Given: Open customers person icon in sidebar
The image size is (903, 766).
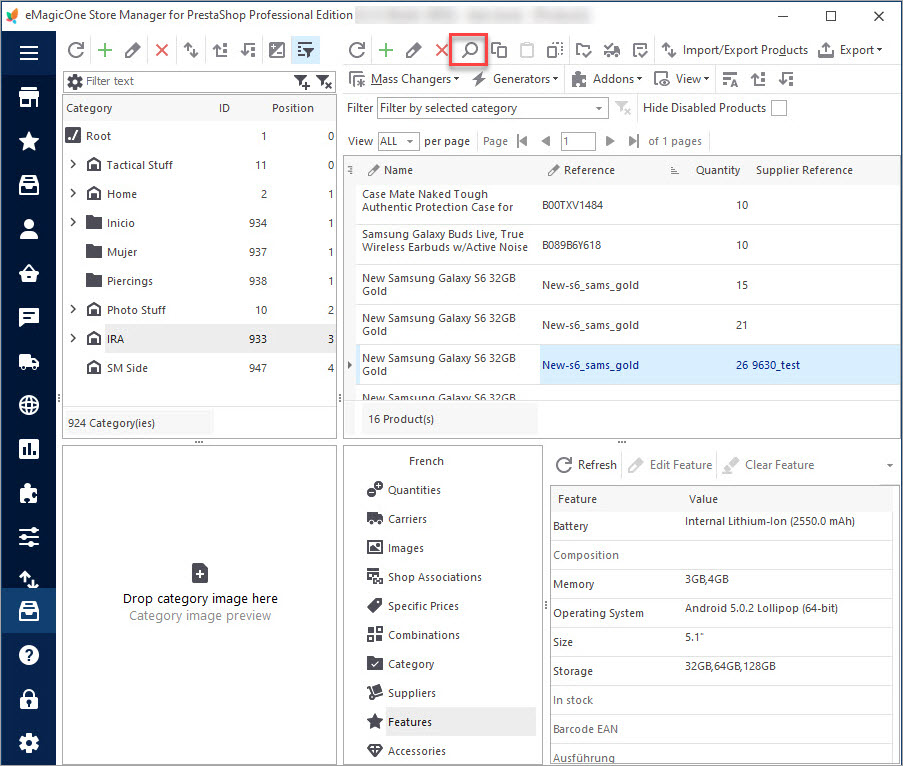Looking at the screenshot, I should pos(29,229).
